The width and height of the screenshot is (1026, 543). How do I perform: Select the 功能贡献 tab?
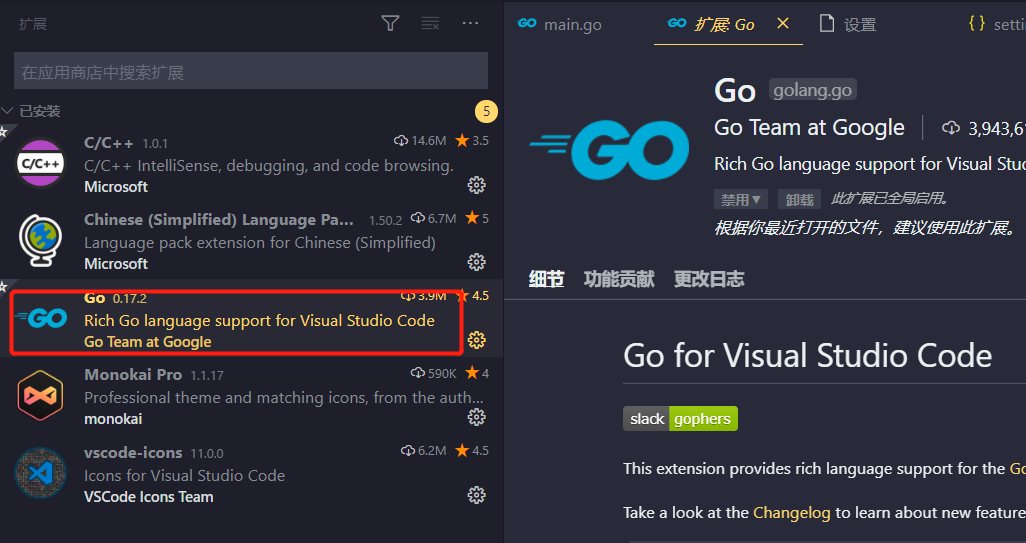point(618,279)
